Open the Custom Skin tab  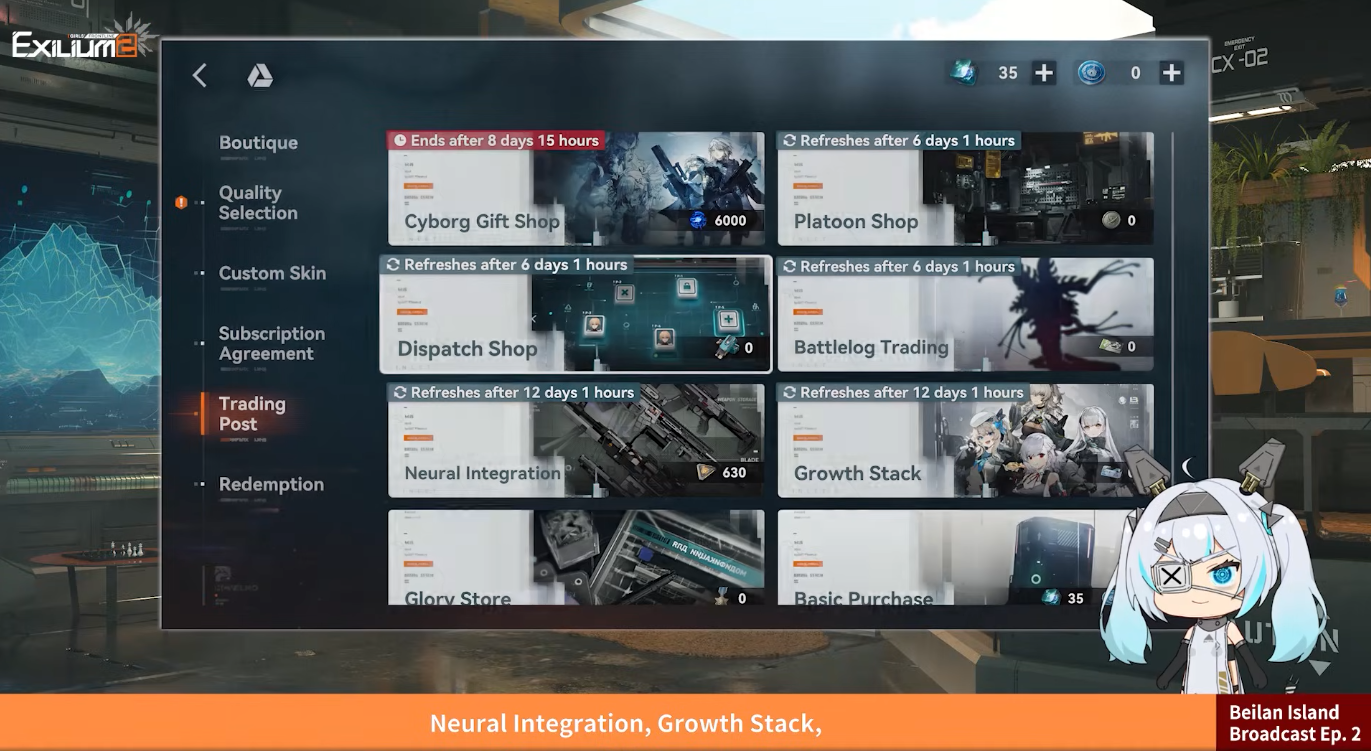[272, 273]
